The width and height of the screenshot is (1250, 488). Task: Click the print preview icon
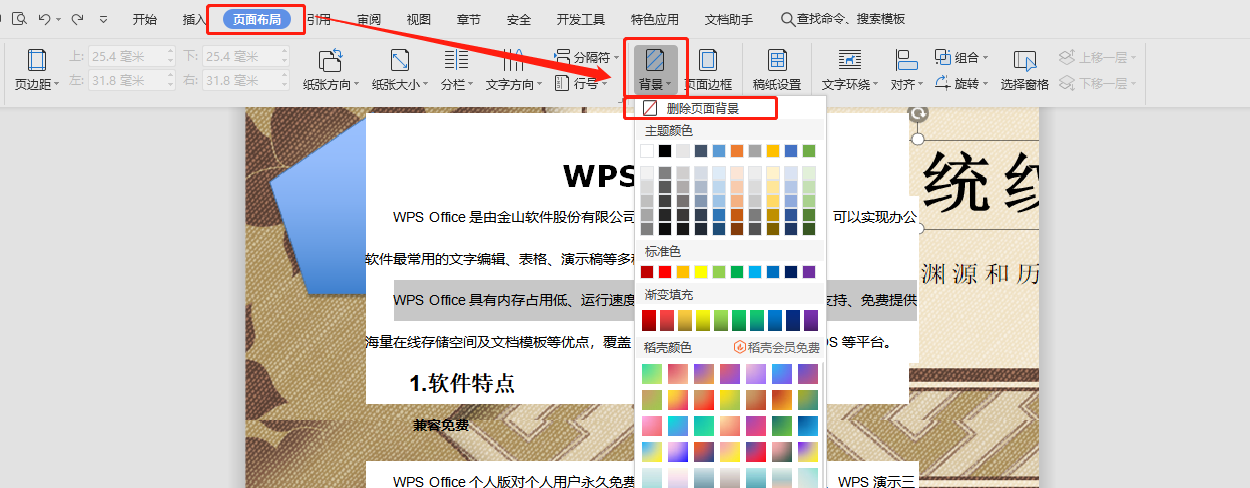coord(20,19)
